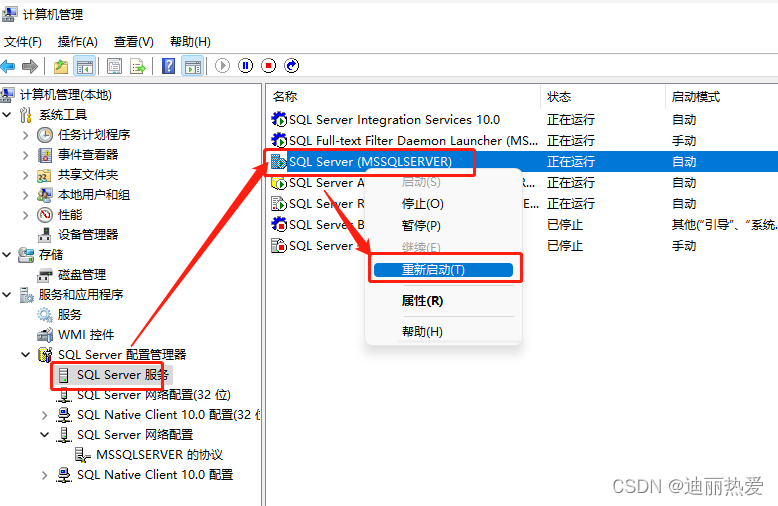Screen dimensions: 778x506
Task: Select MSSQLSERVER 的协议 tree item
Action: pyautogui.click(x=159, y=455)
